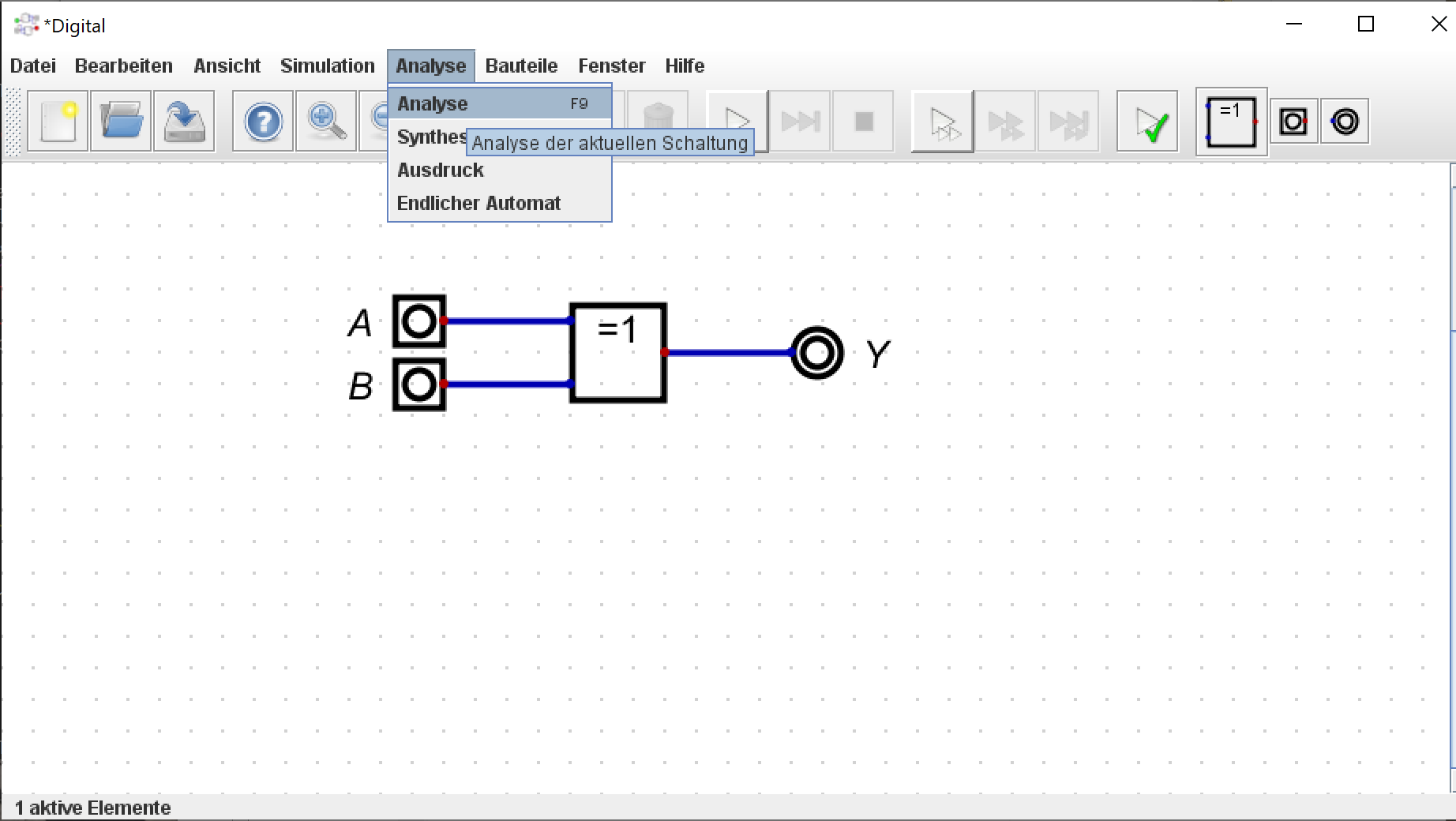The height and width of the screenshot is (821, 1456).
Task: Stop the simulation with the square icon
Action: 863,122
